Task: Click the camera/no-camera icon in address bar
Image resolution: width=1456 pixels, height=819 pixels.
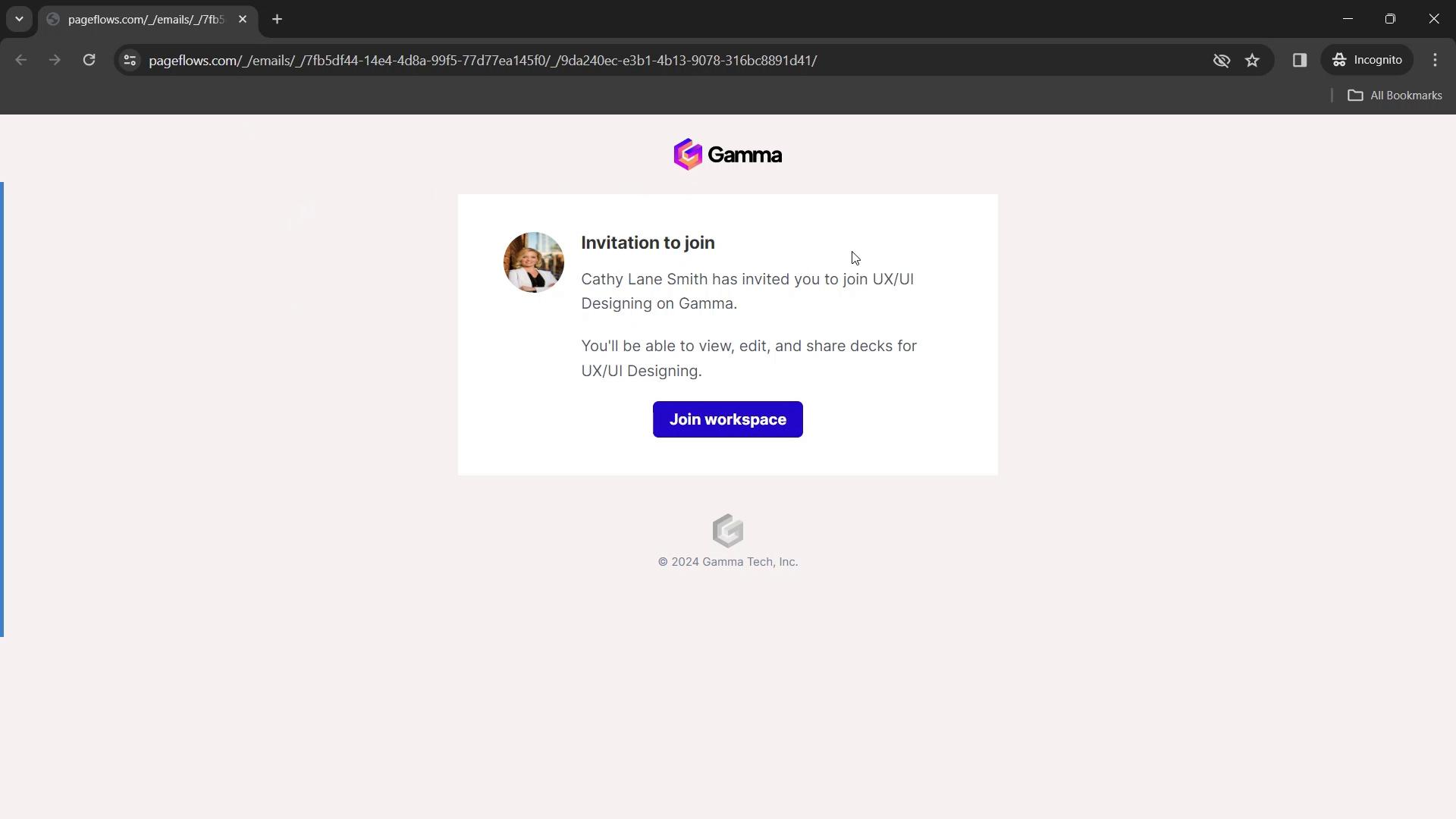Action: coord(1220,60)
